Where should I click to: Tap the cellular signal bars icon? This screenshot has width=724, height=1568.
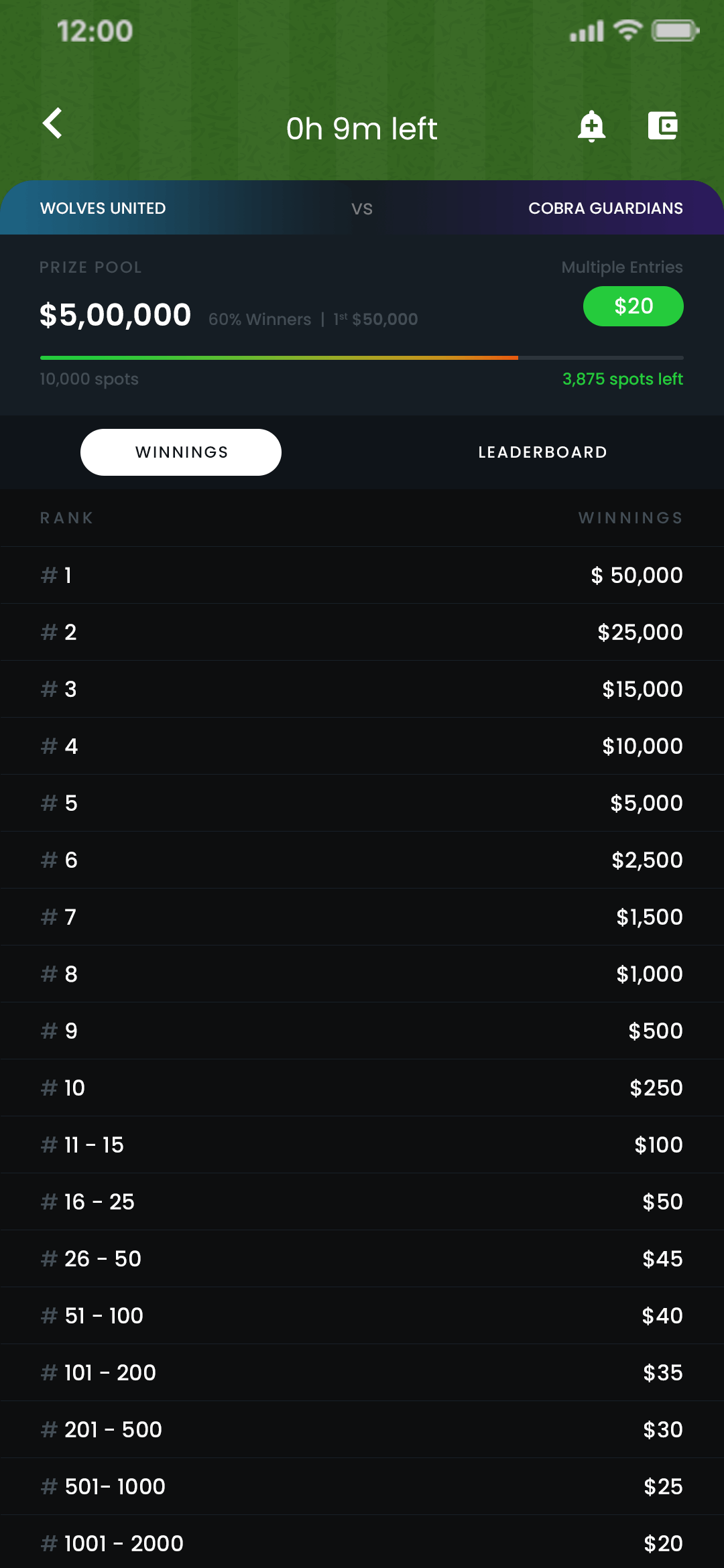click(x=587, y=31)
